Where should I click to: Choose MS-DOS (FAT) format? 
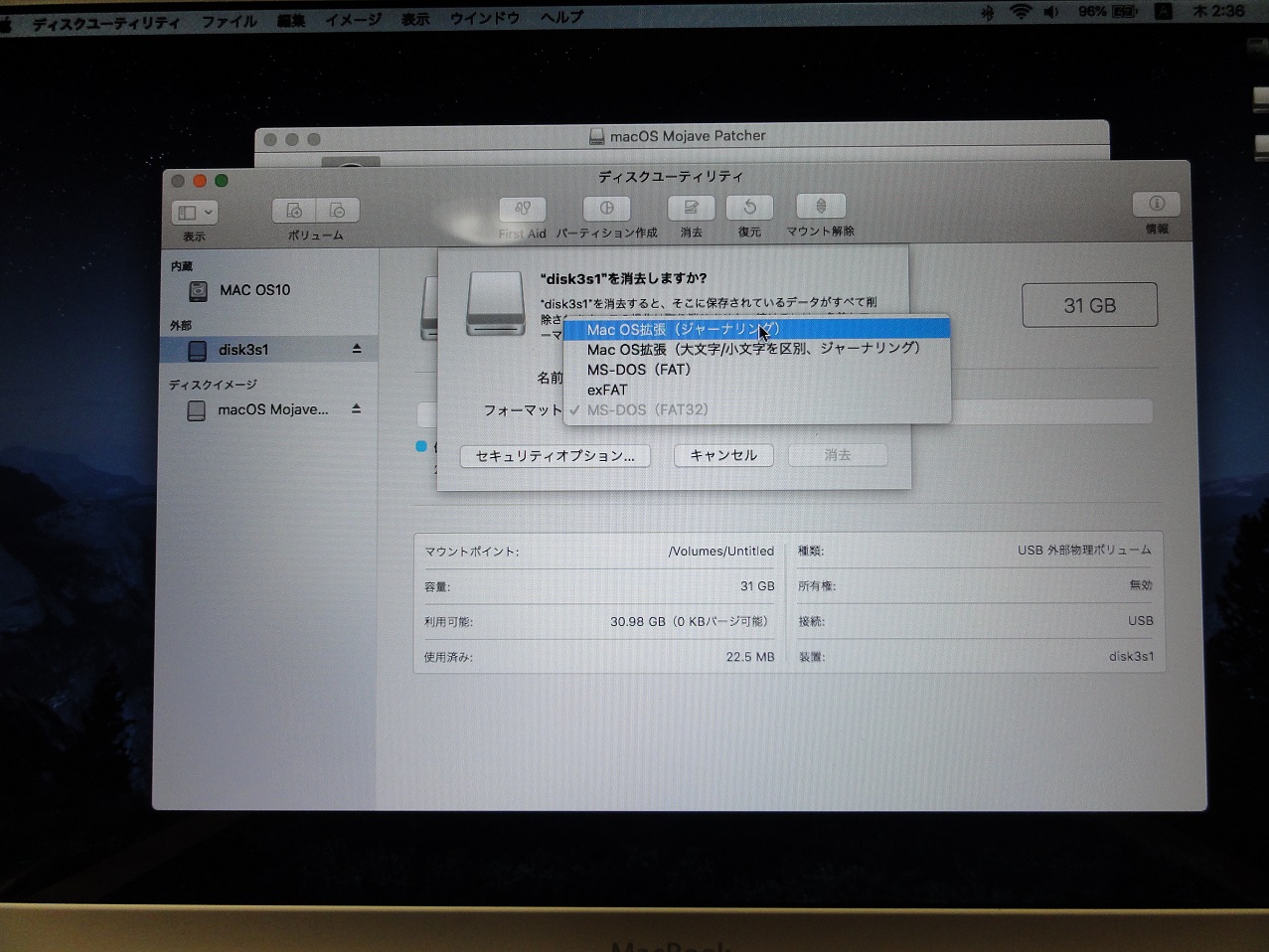757,370
